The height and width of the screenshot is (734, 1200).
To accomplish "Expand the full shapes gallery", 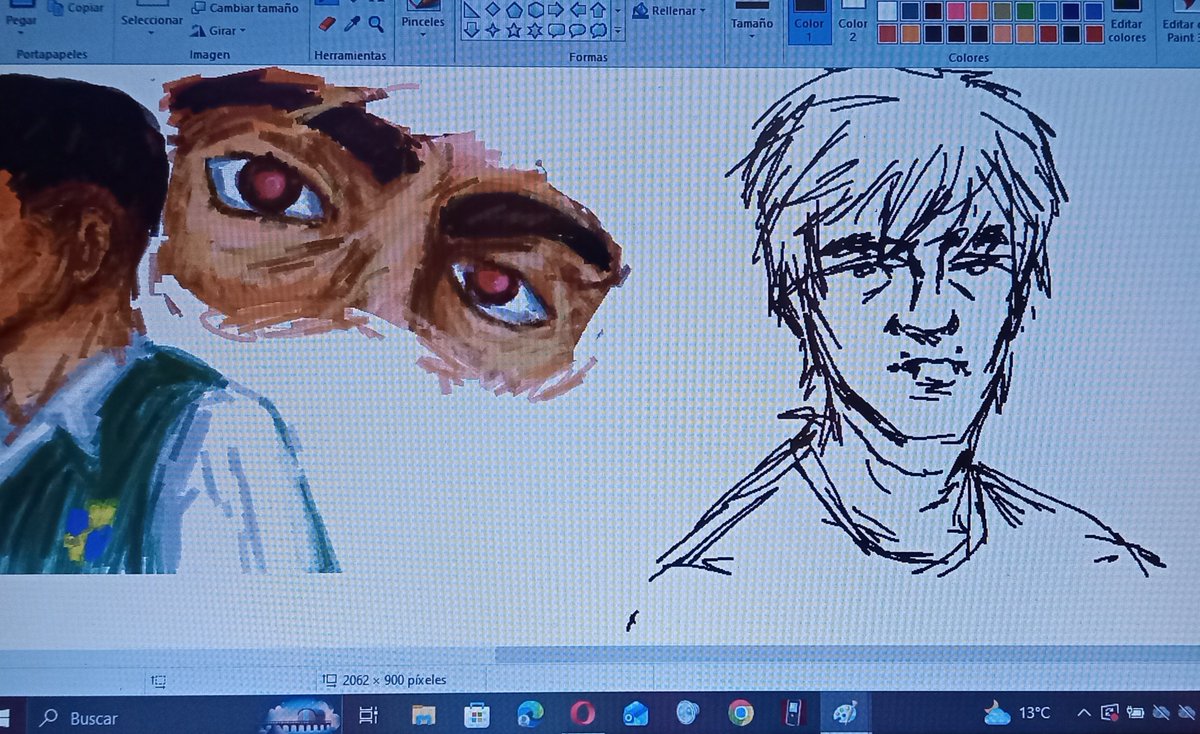I will point(617,31).
